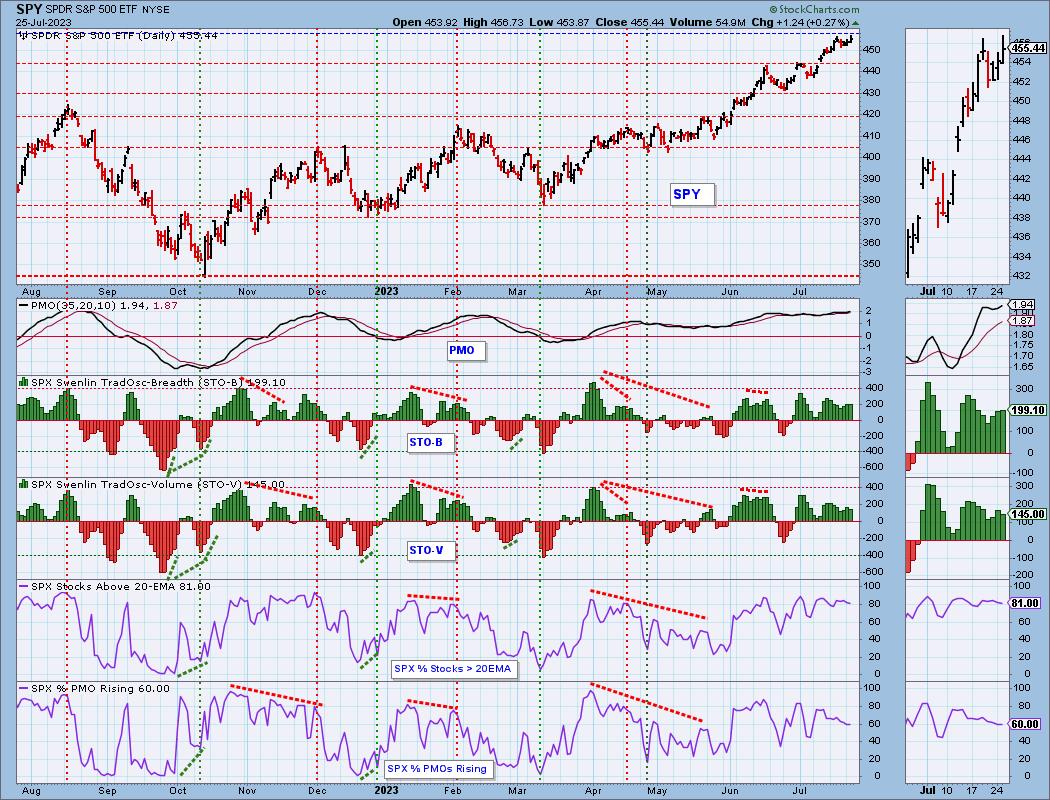Click the 'Volume 54.9M' value in header
The image size is (1050, 800).
click(708, 22)
